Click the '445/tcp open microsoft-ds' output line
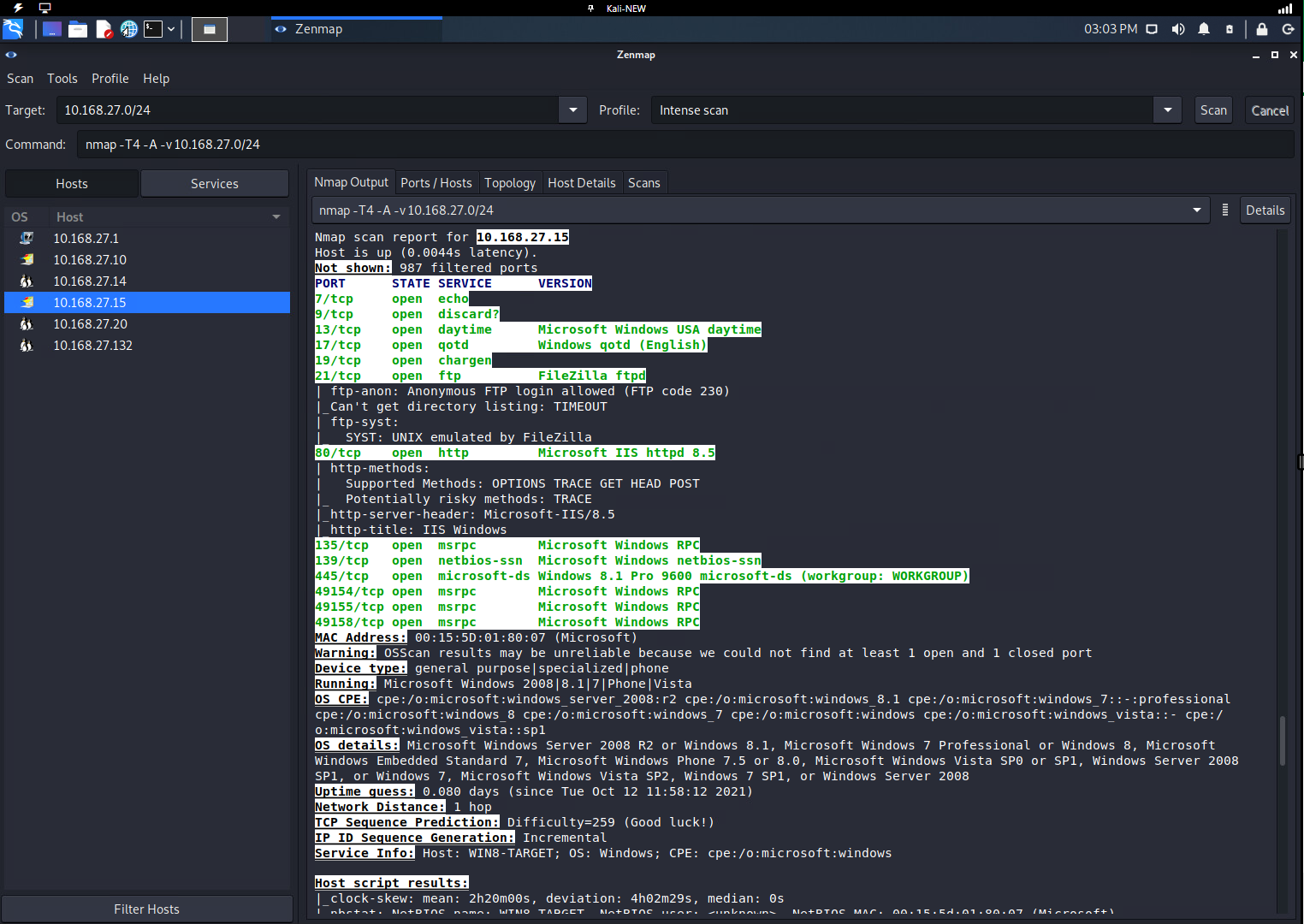This screenshot has height=924, width=1304. pos(642,576)
